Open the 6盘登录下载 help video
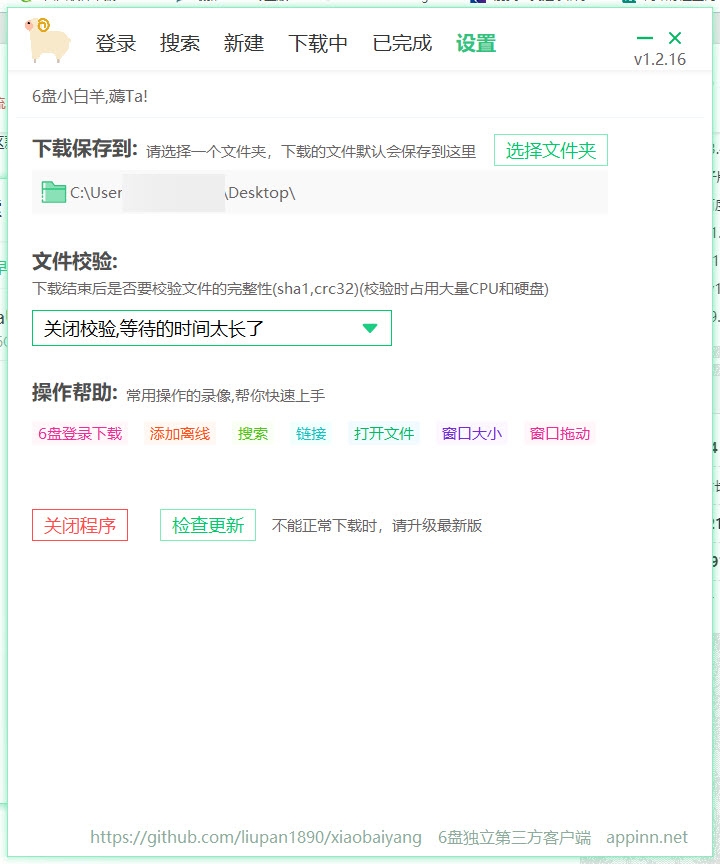 pyautogui.click(x=80, y=434)
